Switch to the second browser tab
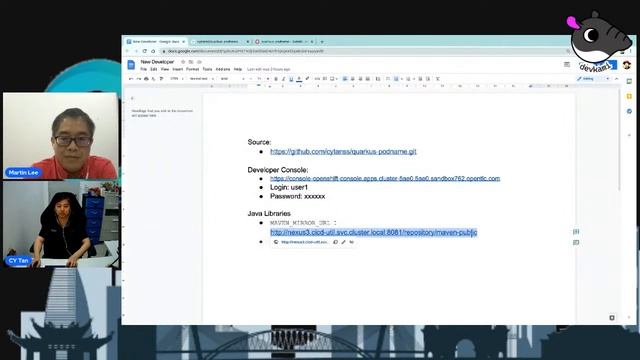The width and height of the screenshot is (640, 360). tap(220, 42)
